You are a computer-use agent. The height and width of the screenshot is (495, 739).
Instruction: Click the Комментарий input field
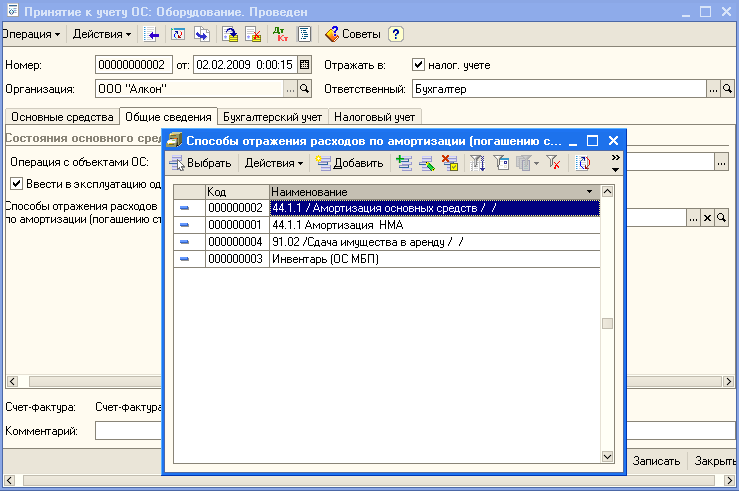point(130,432)
